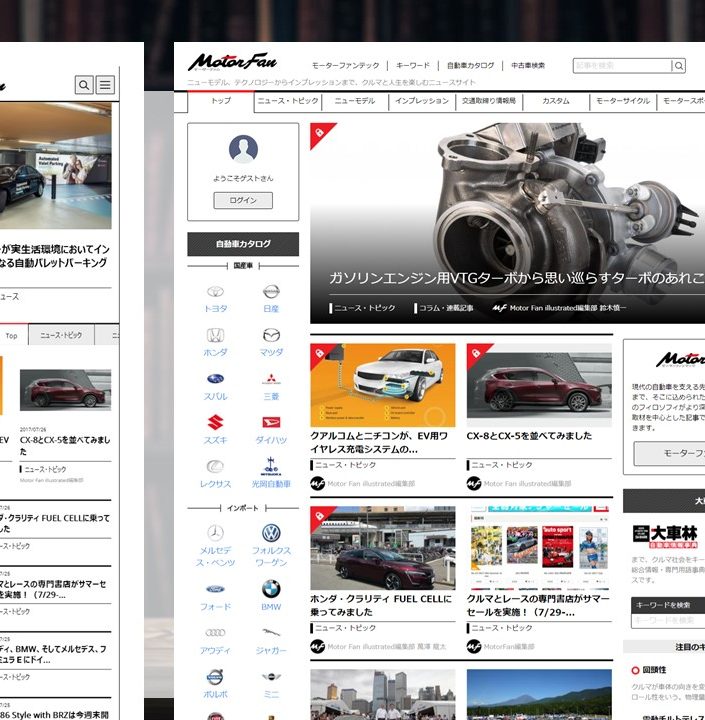Viewport: 705px width, 720px height.
Task: Open 自動車カタログ header link
Action: [470, 66]
